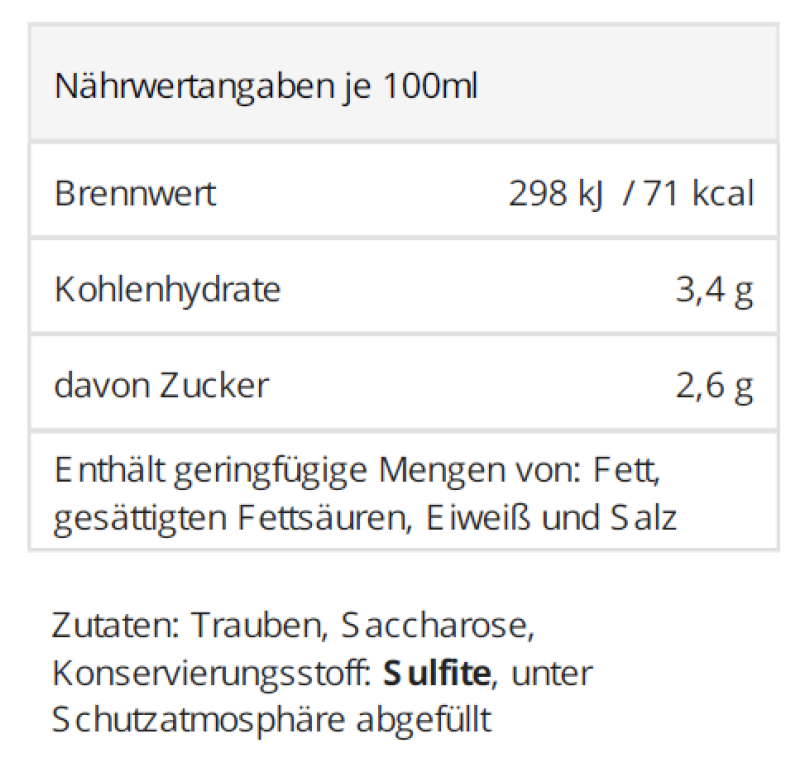The width and height of the screenshot is (799, 758).
Task: Select the "Brennwert" row label
Action: [x=135, y=193]
